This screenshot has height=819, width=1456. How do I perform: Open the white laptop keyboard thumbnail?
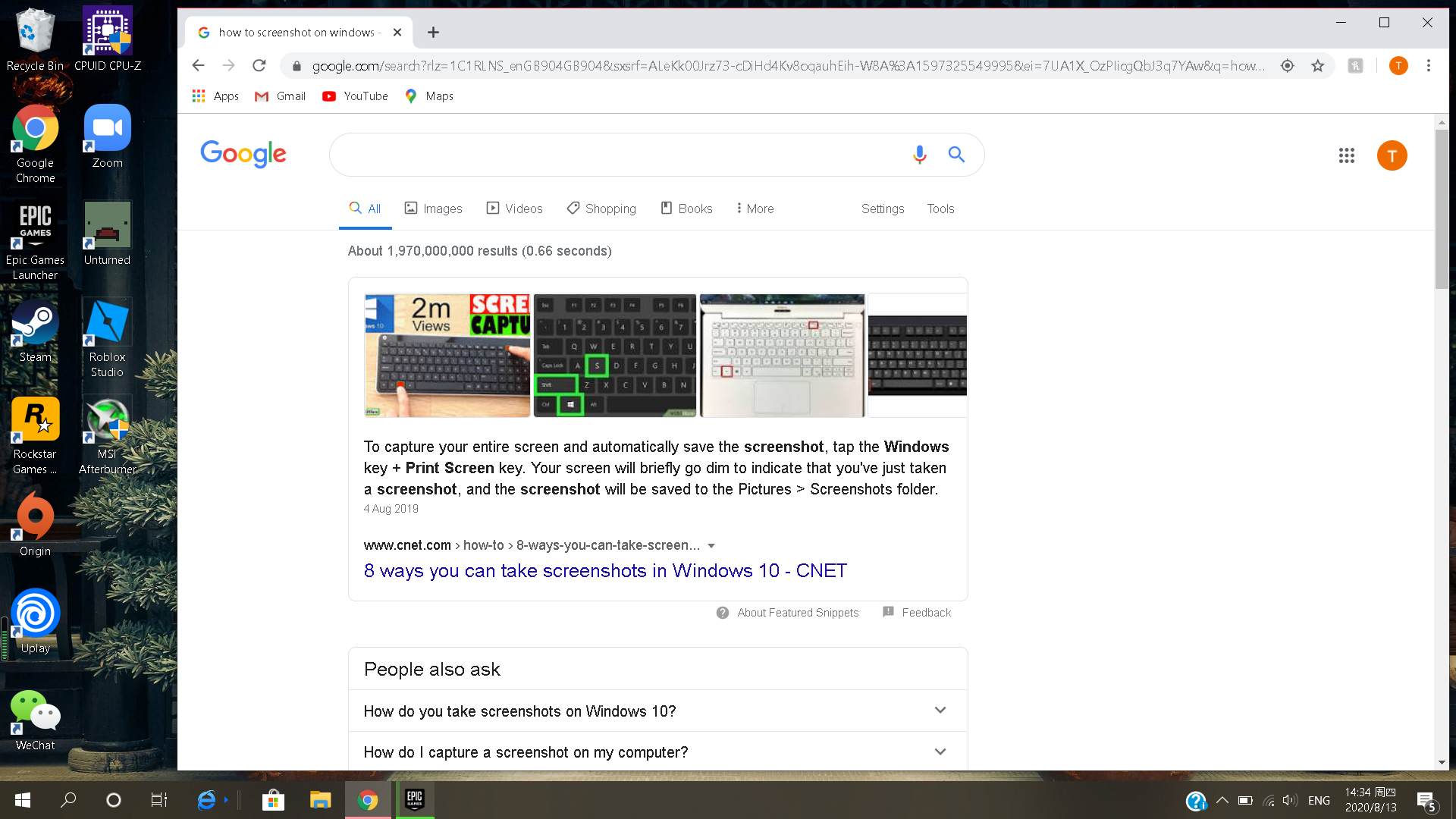pos(782,355)
